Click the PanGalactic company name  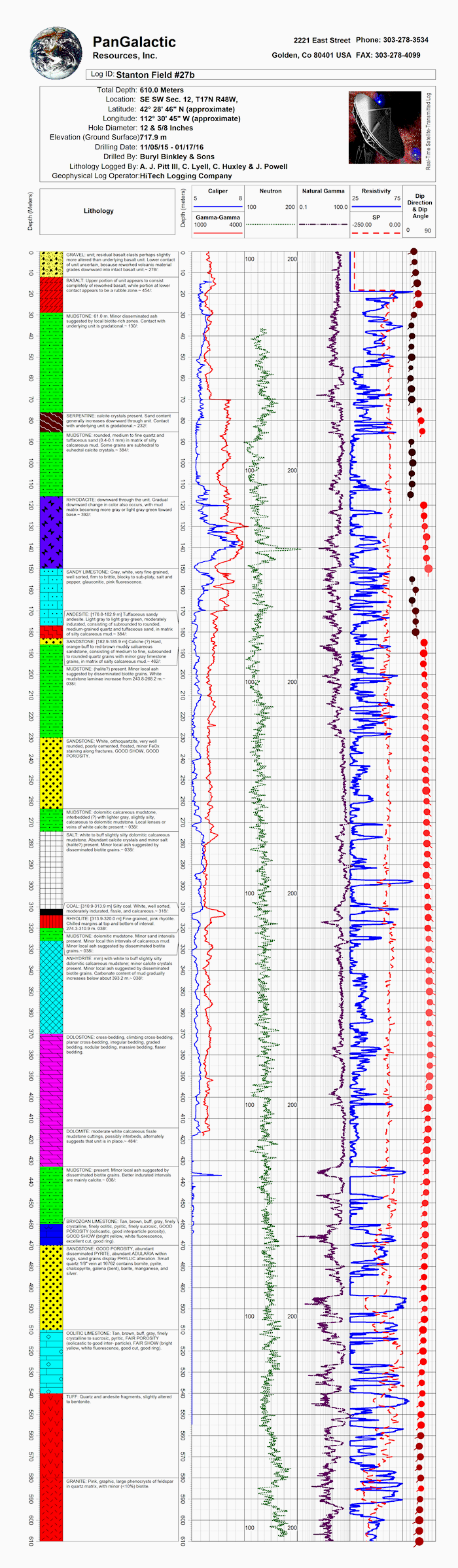[134, 42]
